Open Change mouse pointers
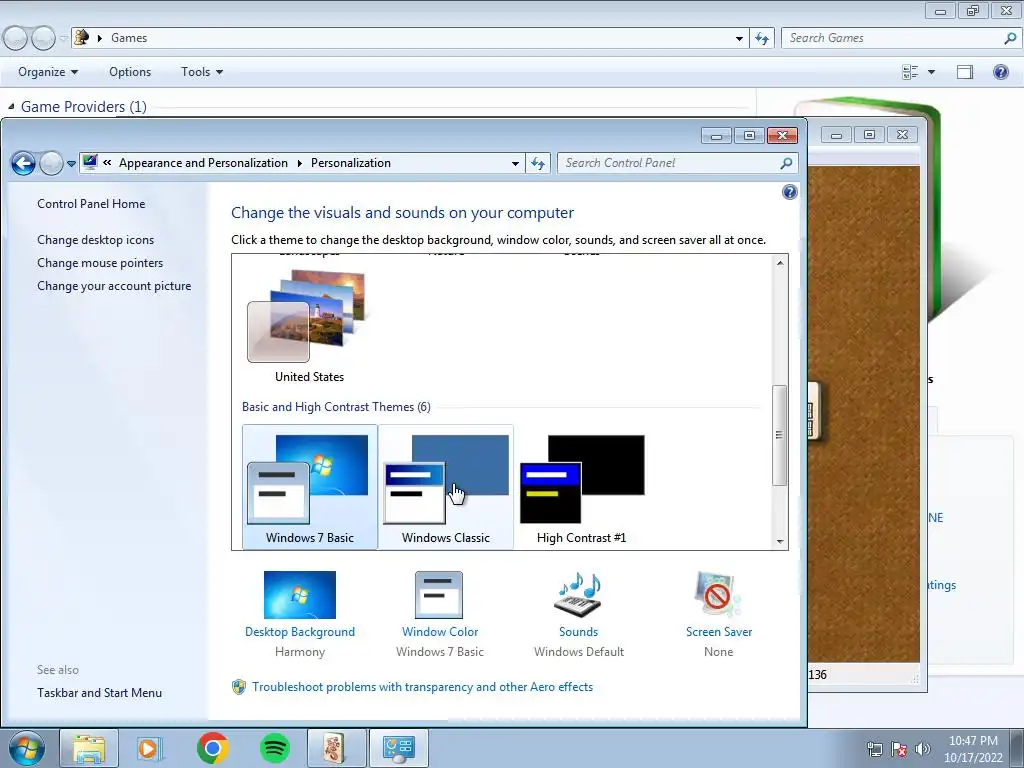 (x=100, y=263)
